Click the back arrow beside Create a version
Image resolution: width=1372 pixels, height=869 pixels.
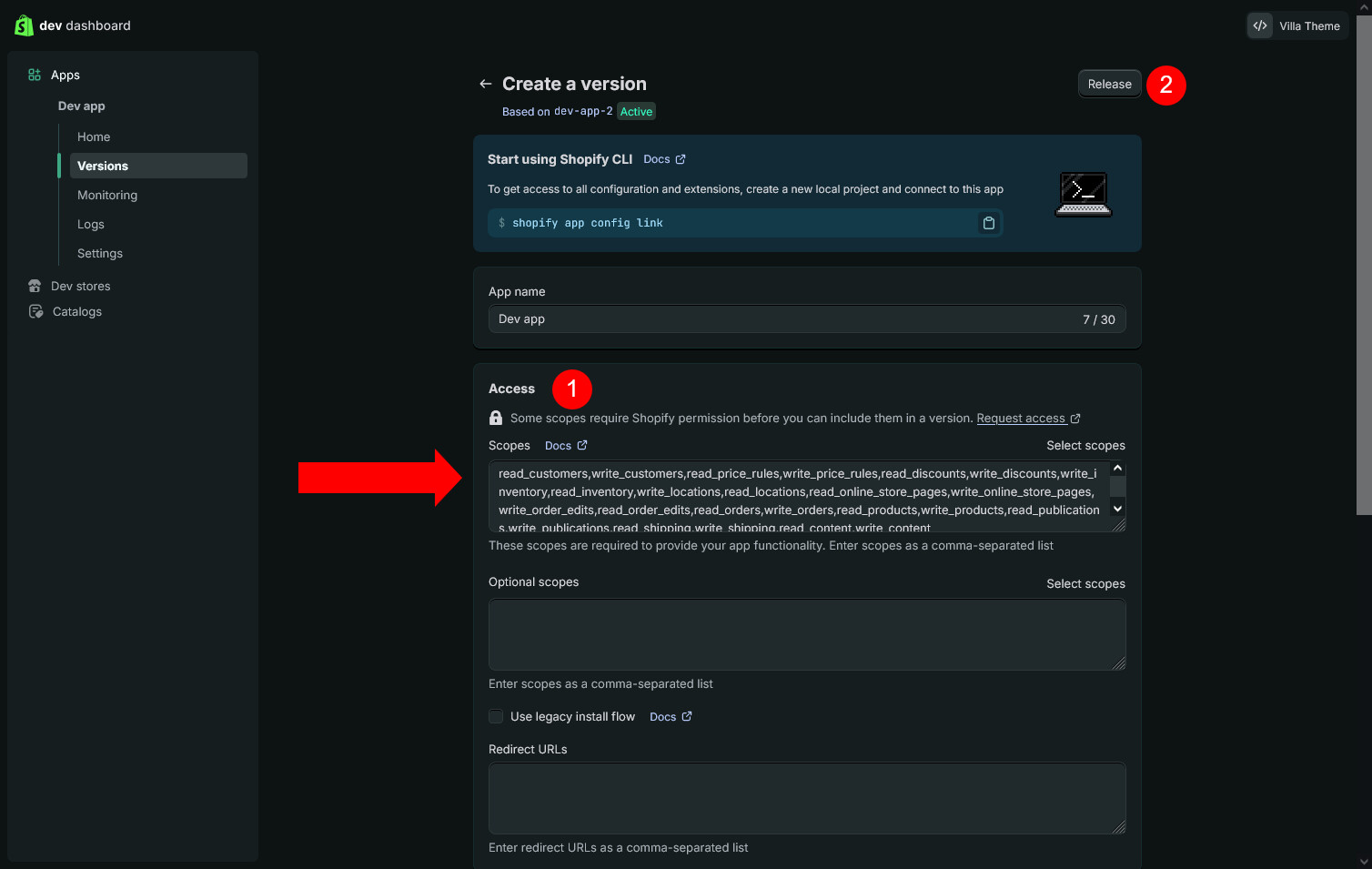(x=485, y=84)
